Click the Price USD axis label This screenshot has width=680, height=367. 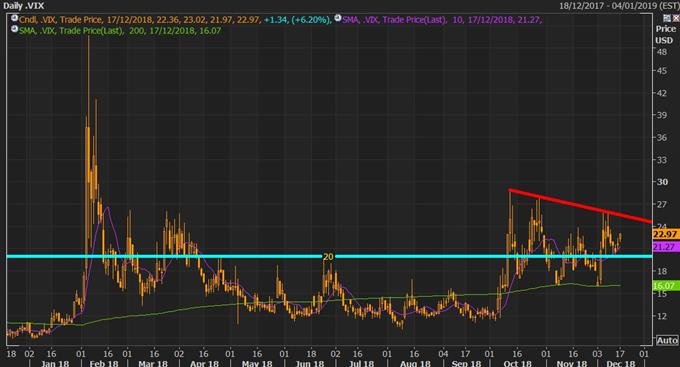pos(665,35)
